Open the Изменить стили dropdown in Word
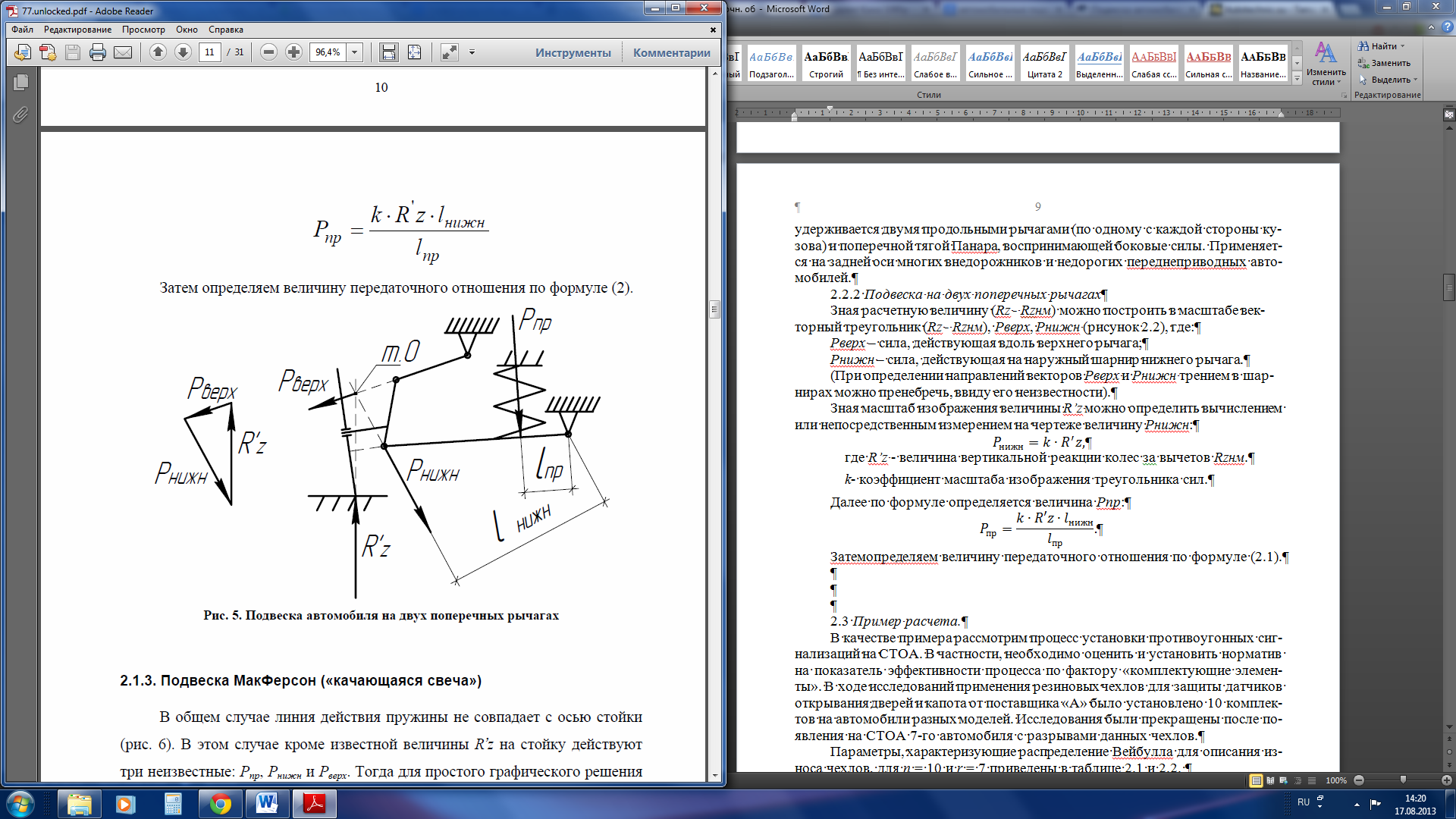 [x=1326, y=64]
